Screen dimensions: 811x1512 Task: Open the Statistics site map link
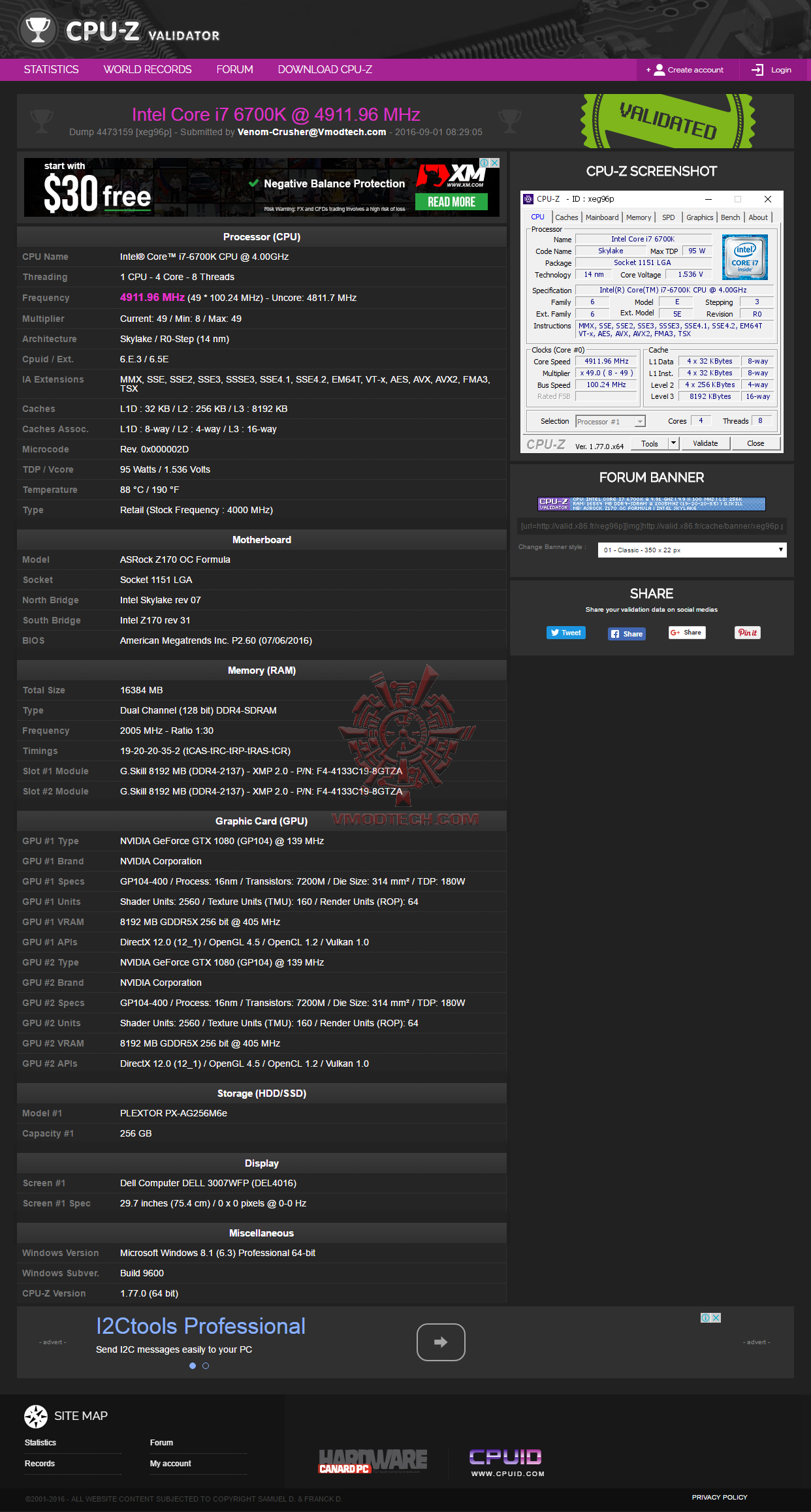(x=40, y=1443)
